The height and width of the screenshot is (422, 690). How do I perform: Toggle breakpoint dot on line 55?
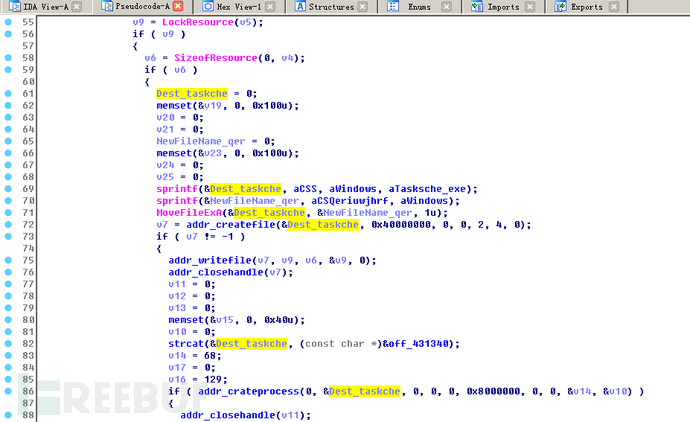tap(8, 22)
